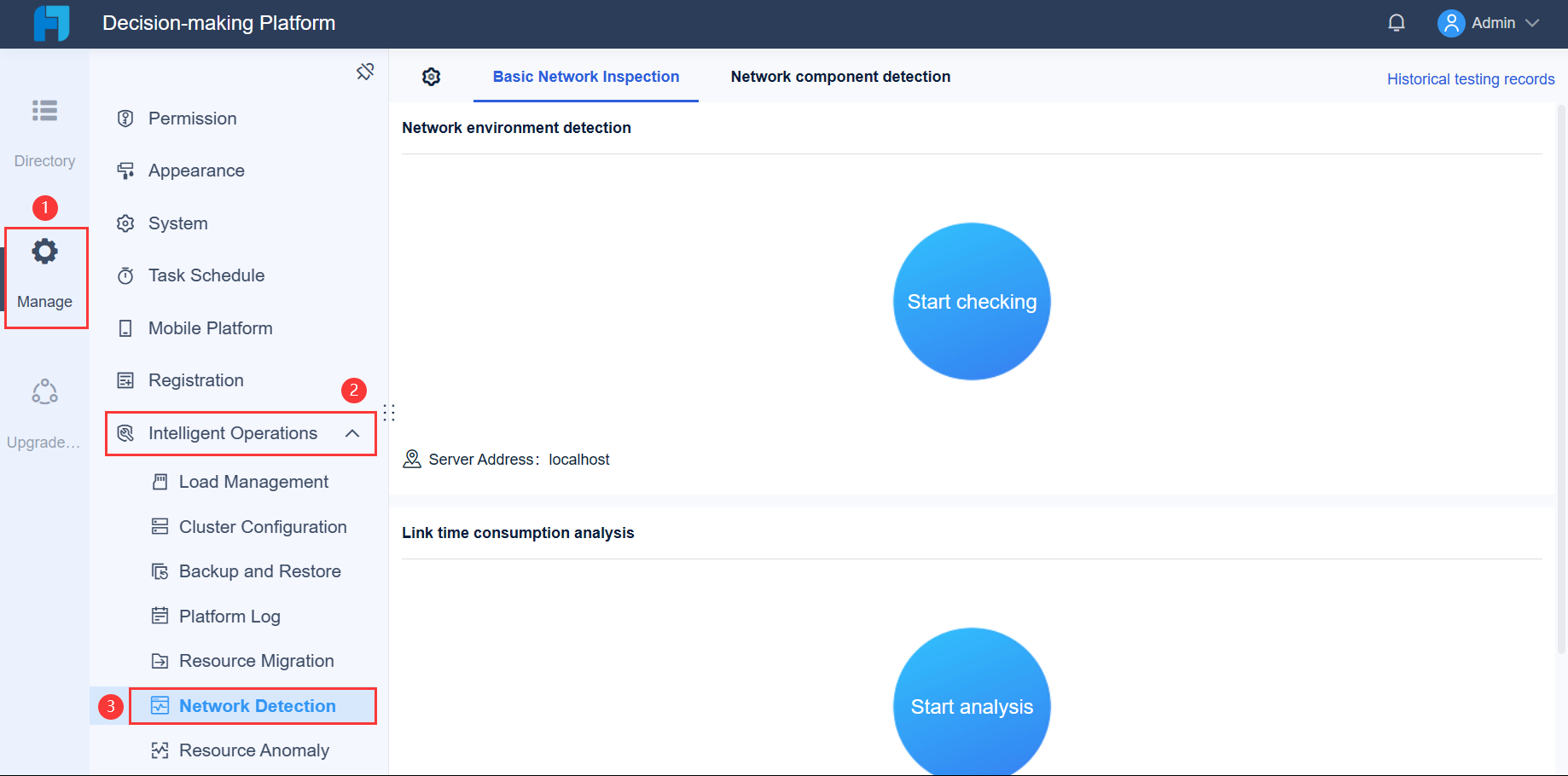Screen dimensions: 1568x776
Task: Open the Admin account dropdown
Action: (x=1491, y=23)
